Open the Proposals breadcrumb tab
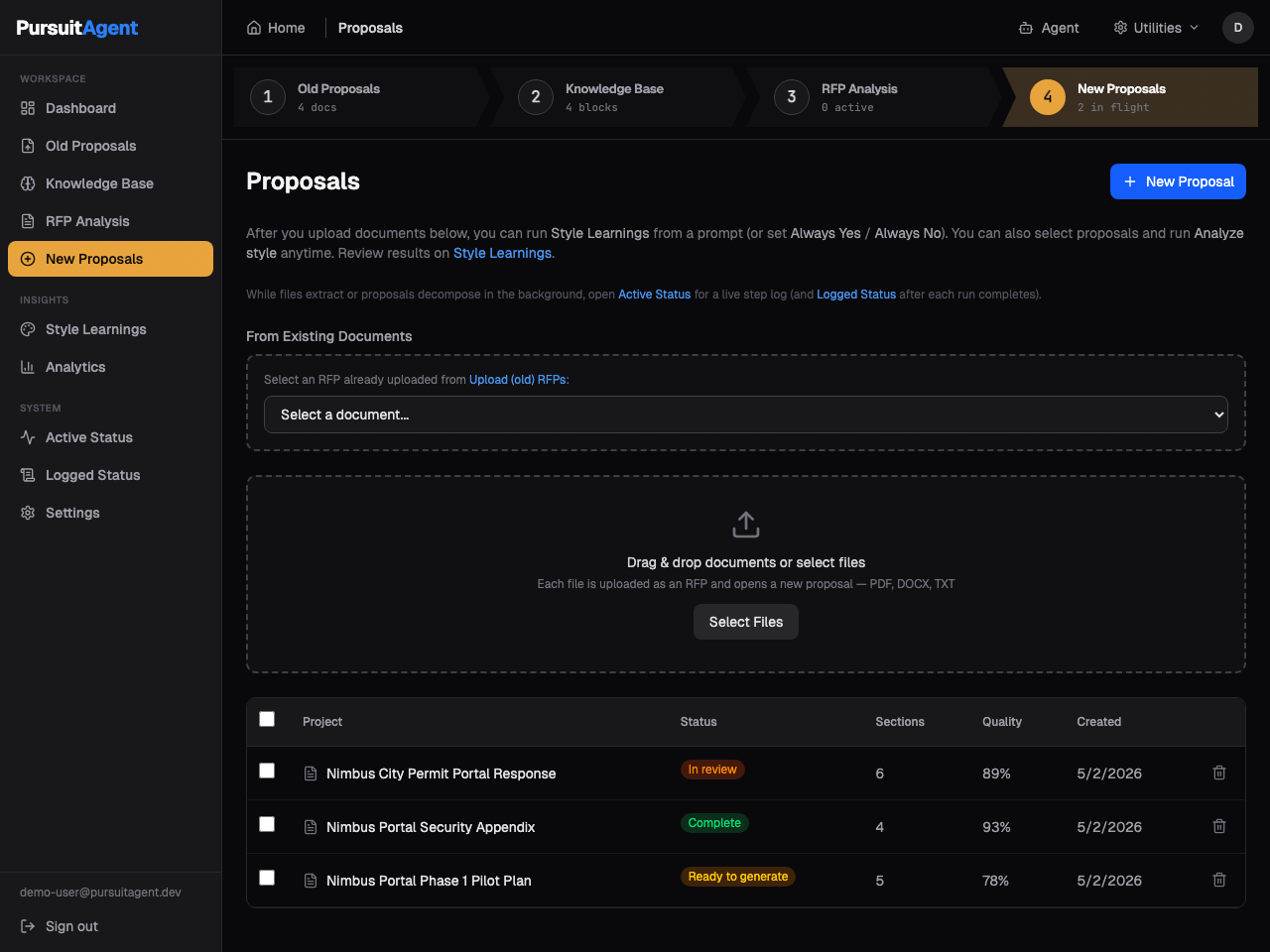 (x=370, y=28)
